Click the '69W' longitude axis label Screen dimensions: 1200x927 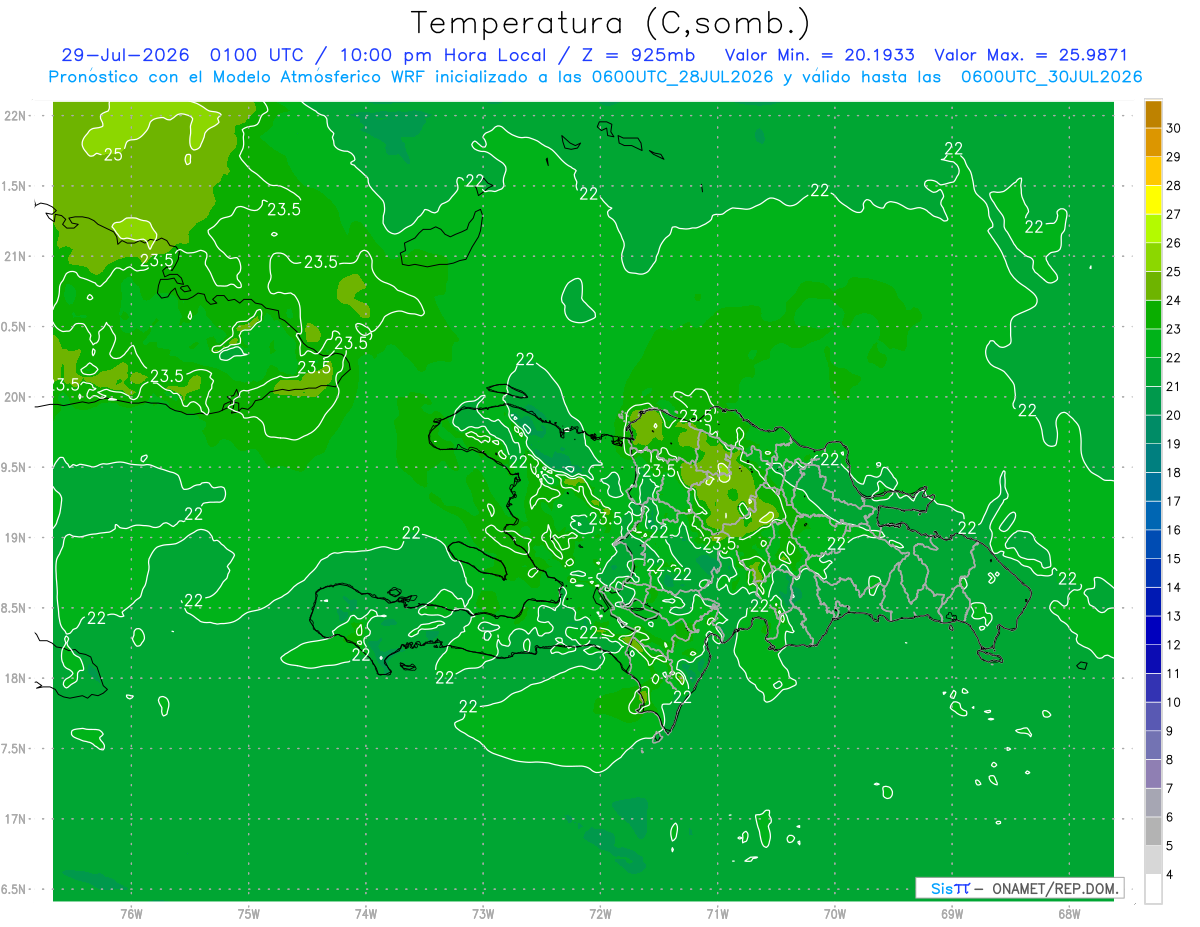click(952, 914)
